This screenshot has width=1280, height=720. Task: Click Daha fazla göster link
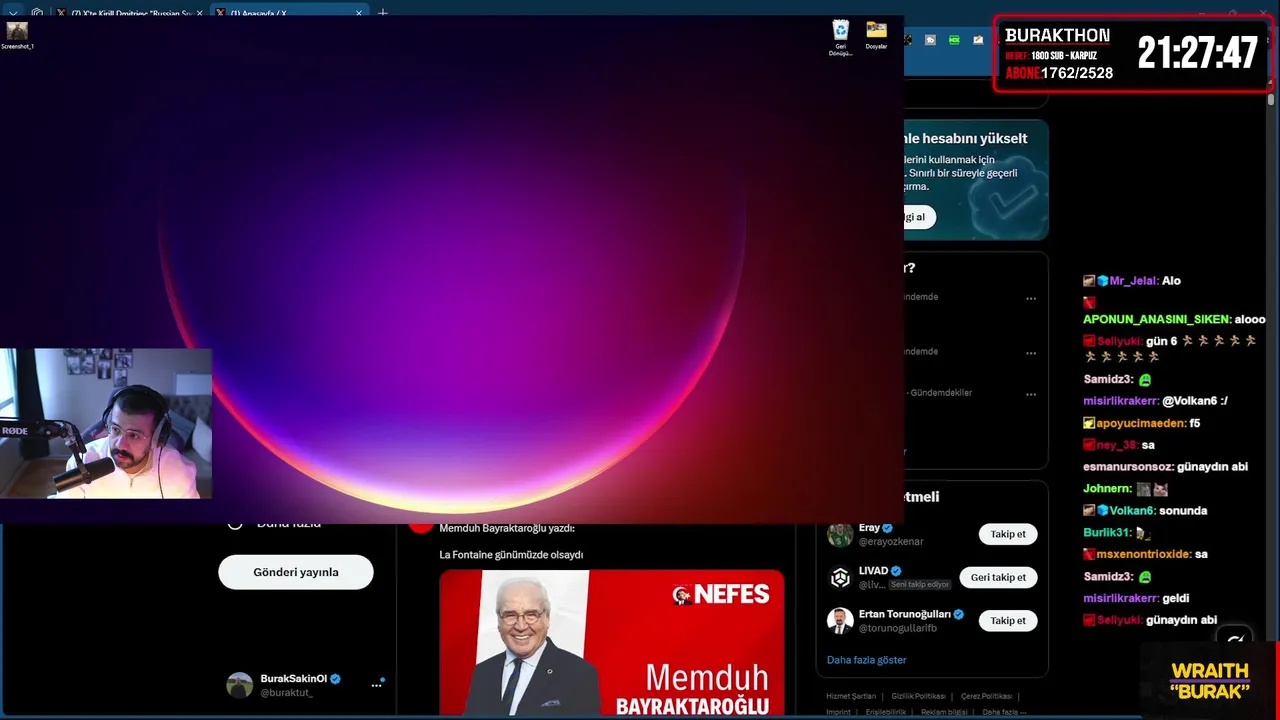[866, 660]
